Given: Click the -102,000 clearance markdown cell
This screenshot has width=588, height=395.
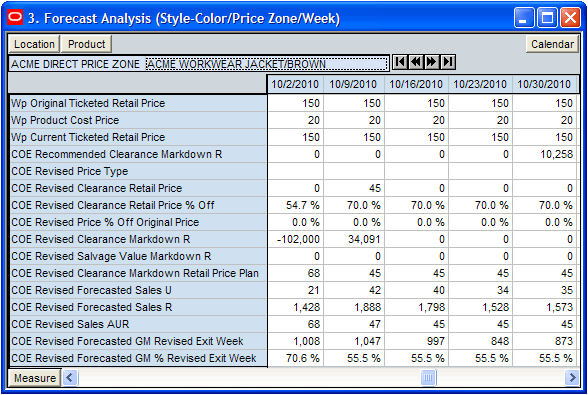Looking at the screenshot, I should pos(295,239).
